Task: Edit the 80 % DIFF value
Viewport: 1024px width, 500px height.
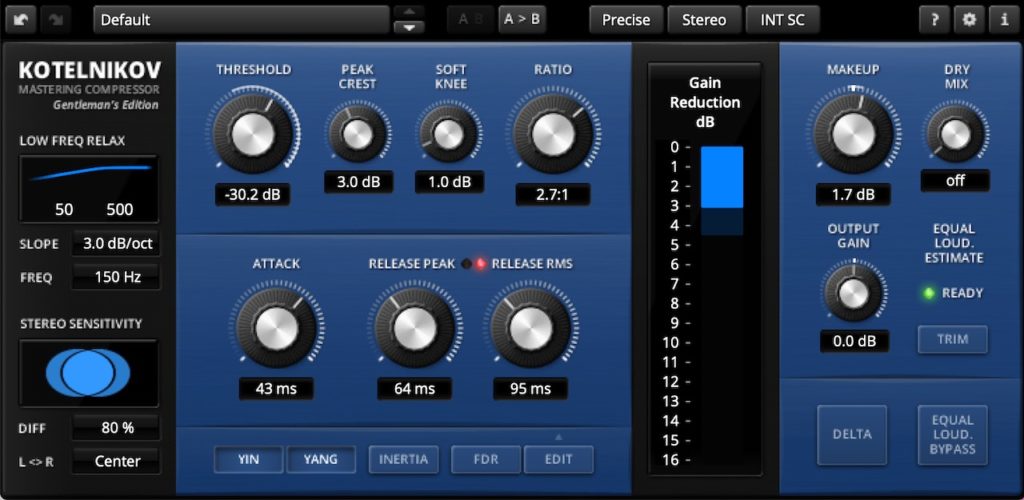Action: (116, 428)
